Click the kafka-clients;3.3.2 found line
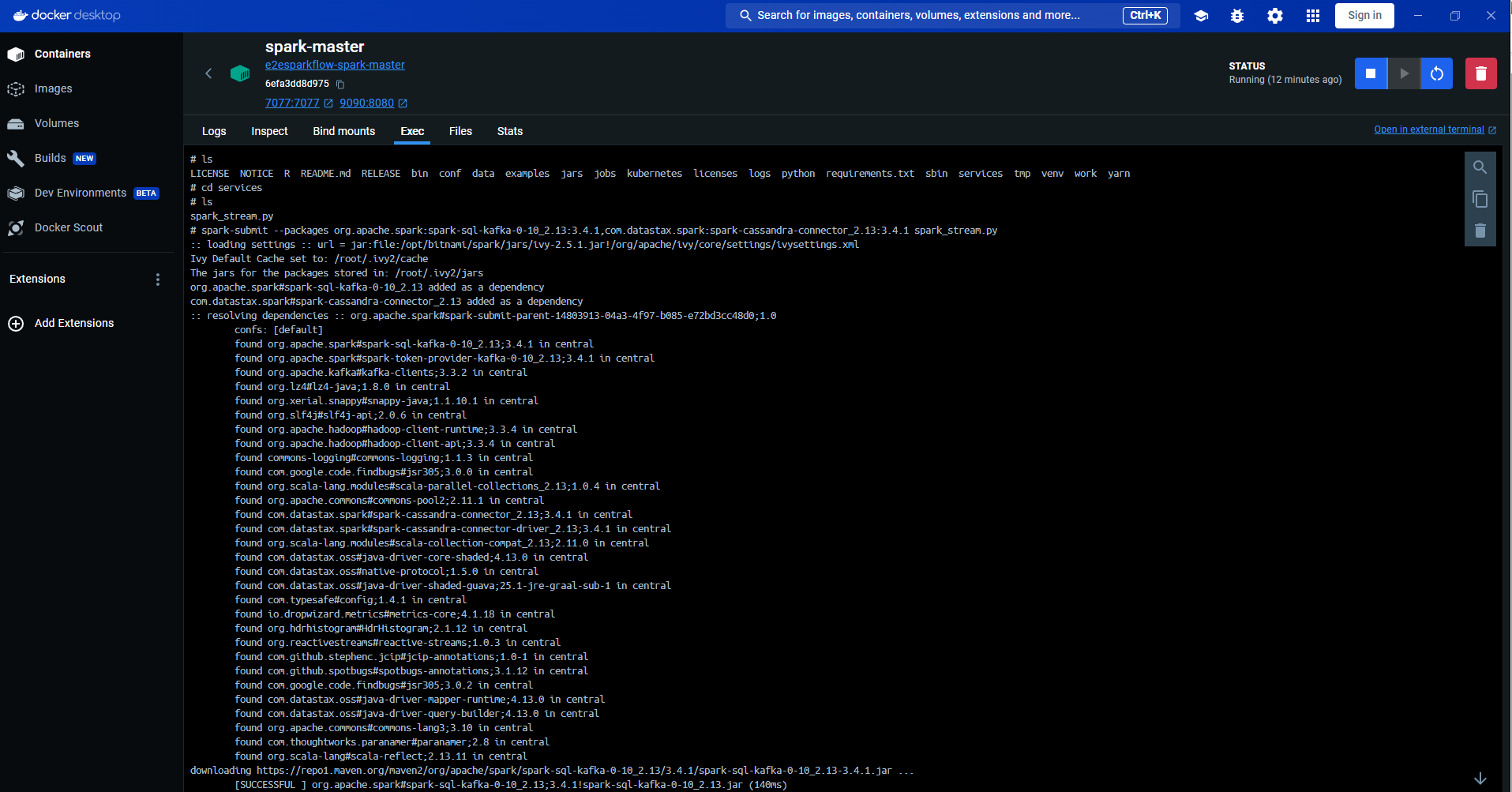Viewport: 1512px width, 792px height. click(381, 373)
